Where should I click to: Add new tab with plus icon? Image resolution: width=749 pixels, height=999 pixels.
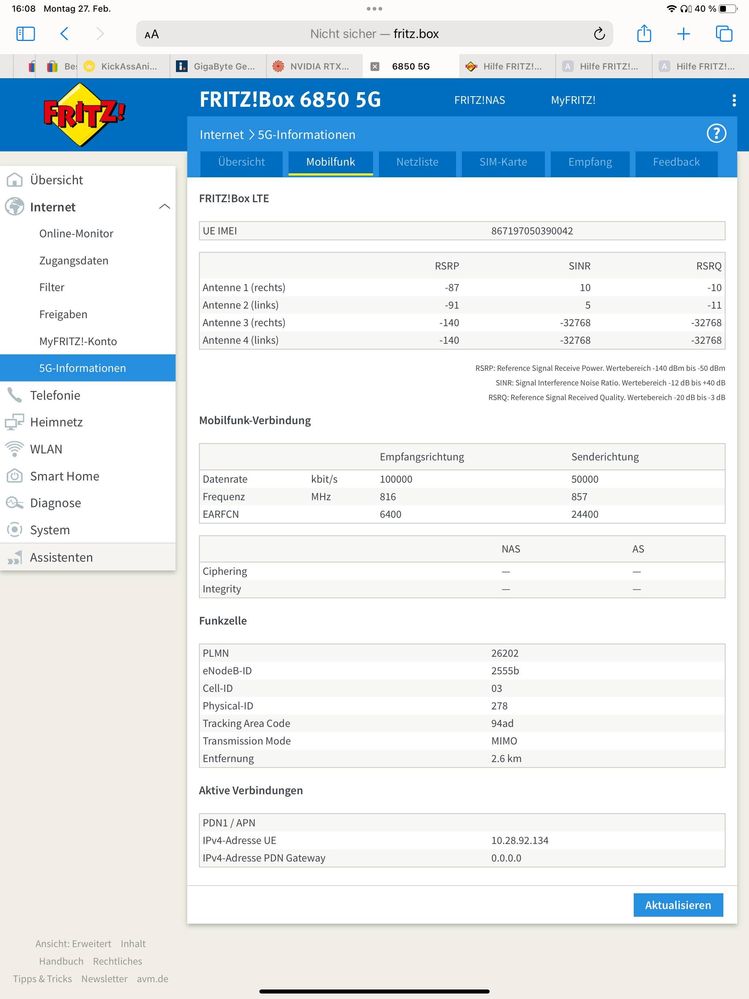pyautogui.click(x=683, y=34)
